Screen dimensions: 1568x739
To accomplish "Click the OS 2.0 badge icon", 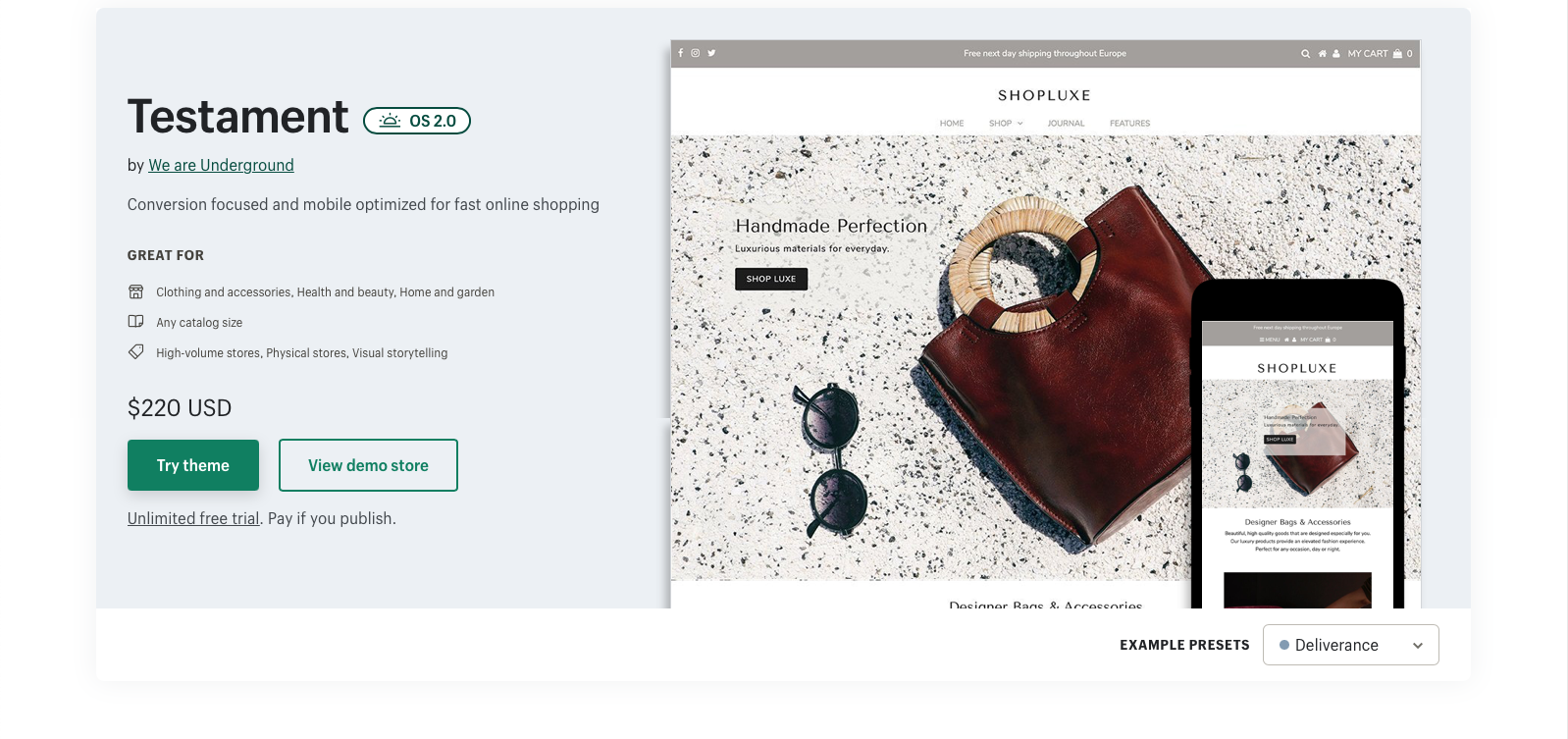I will [x=390, y=121].
